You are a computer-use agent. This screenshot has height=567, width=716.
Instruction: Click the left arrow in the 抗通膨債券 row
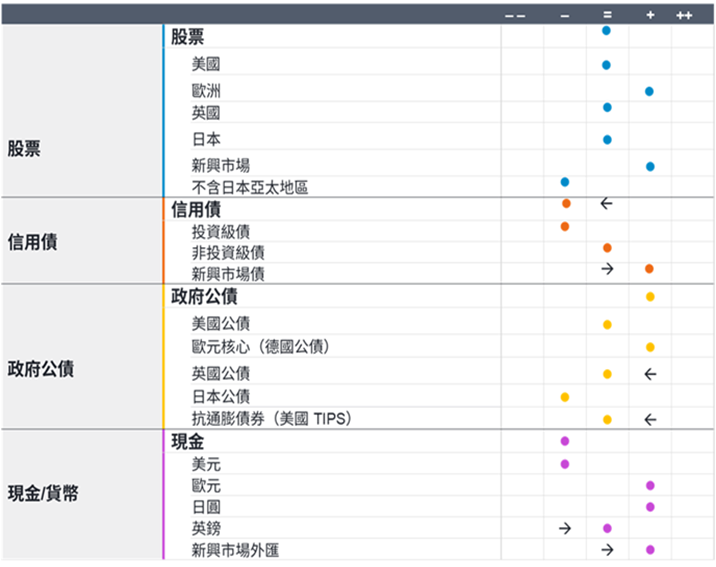650,419
